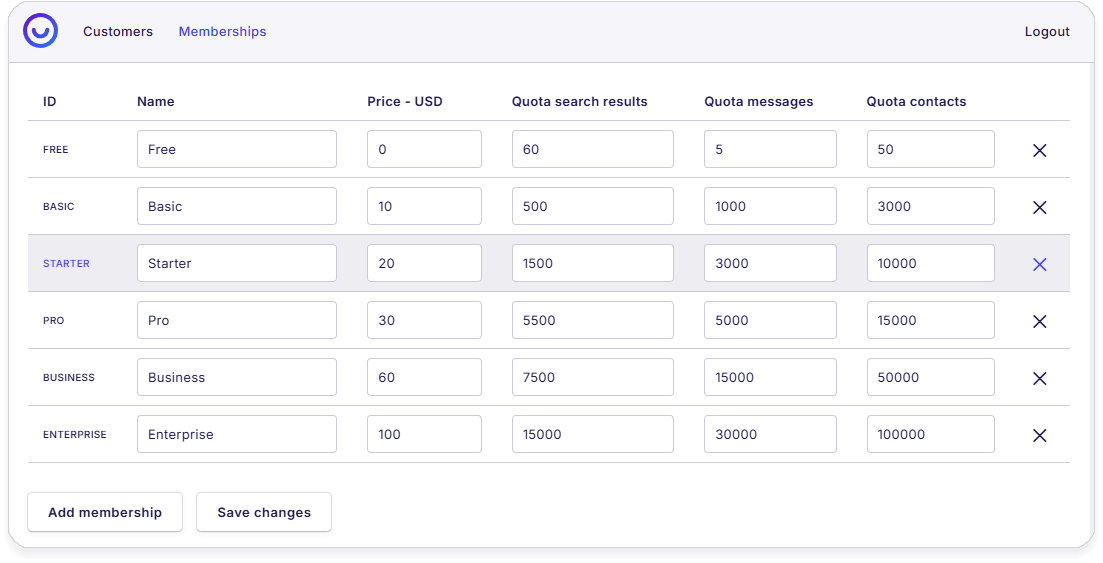
Task: Click the Save changes button
Action: [264, 512]
